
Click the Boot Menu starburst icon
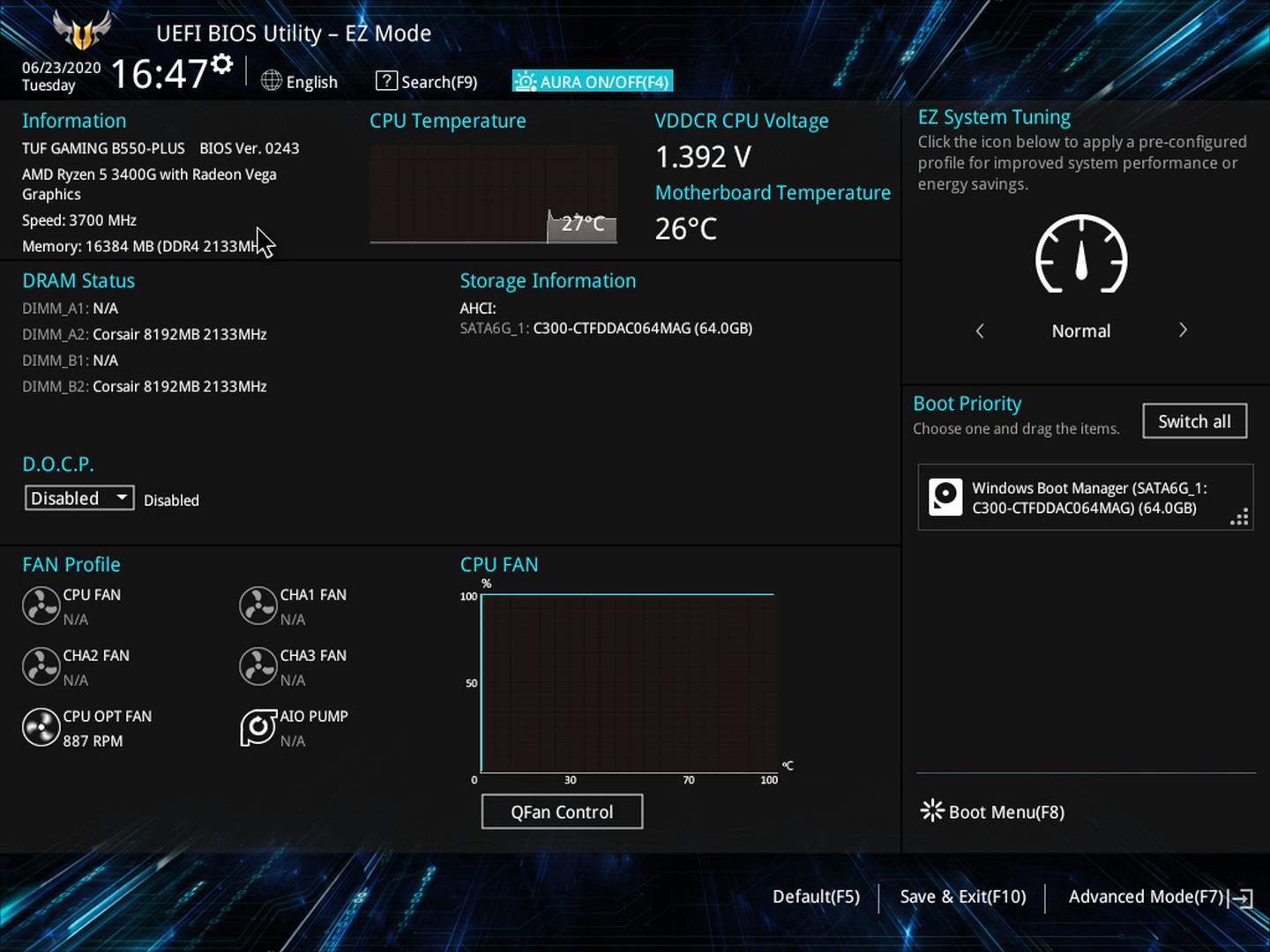tap(932, 810)
